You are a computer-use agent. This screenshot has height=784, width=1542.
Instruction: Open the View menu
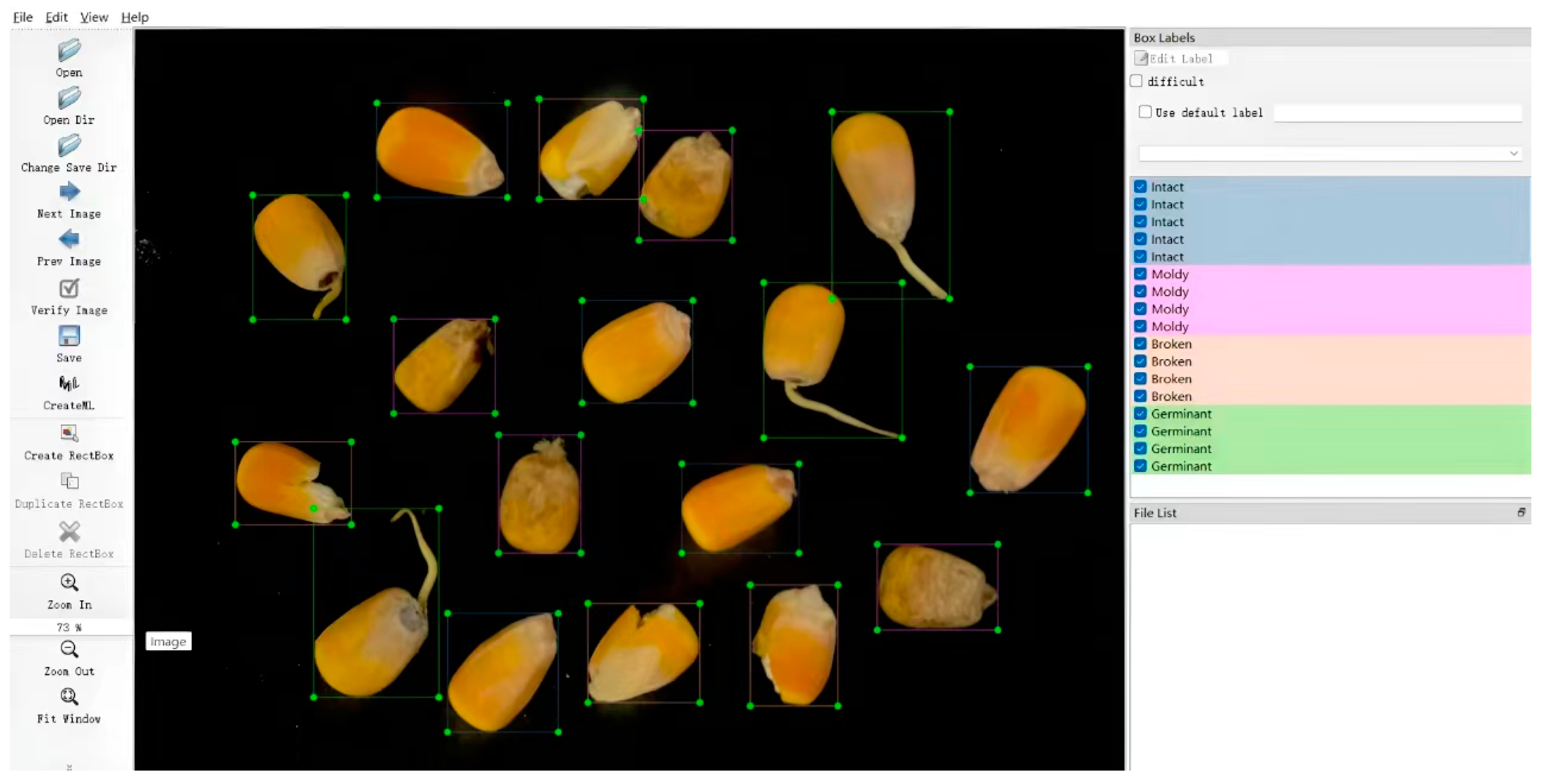(94, 18)
